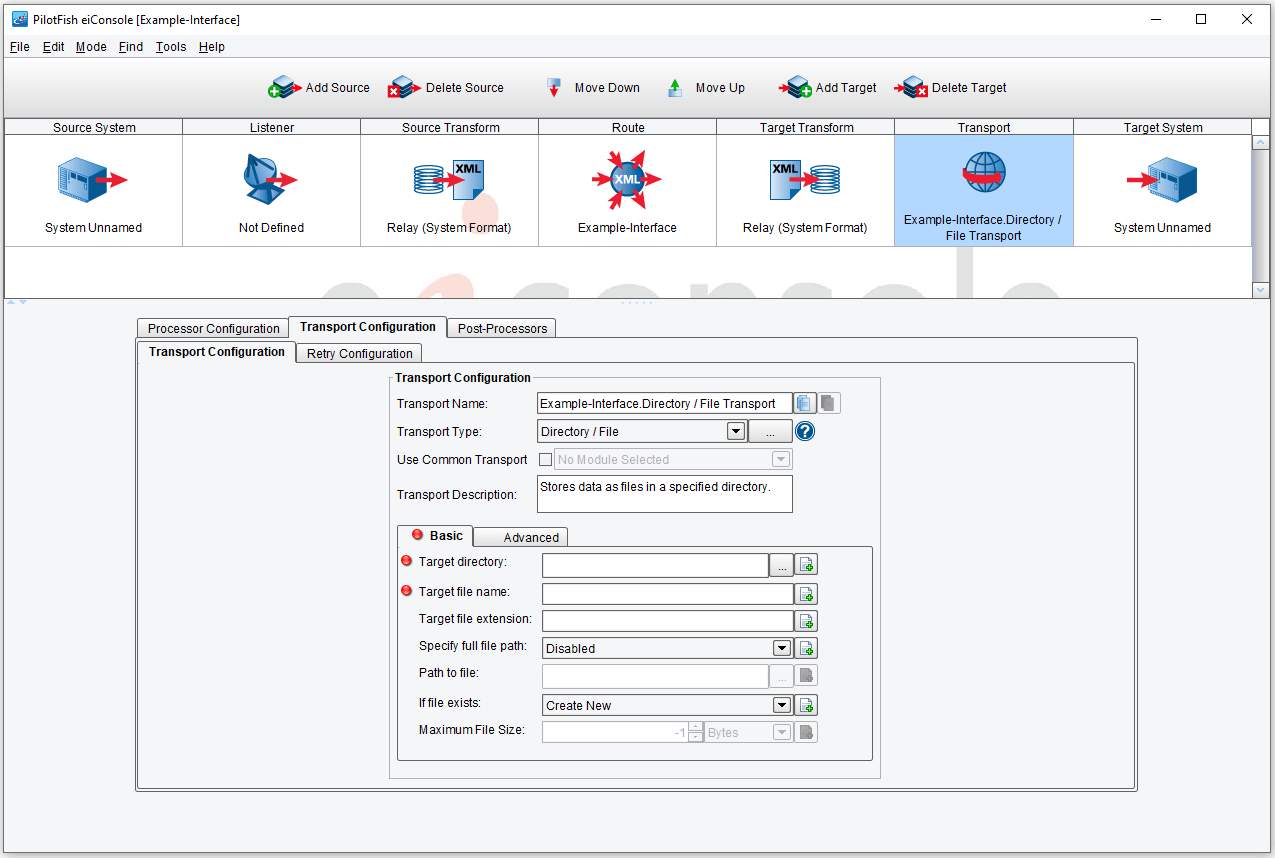Open File menu
Viewport: 1275px width, 858px height.
coord(19,47)
